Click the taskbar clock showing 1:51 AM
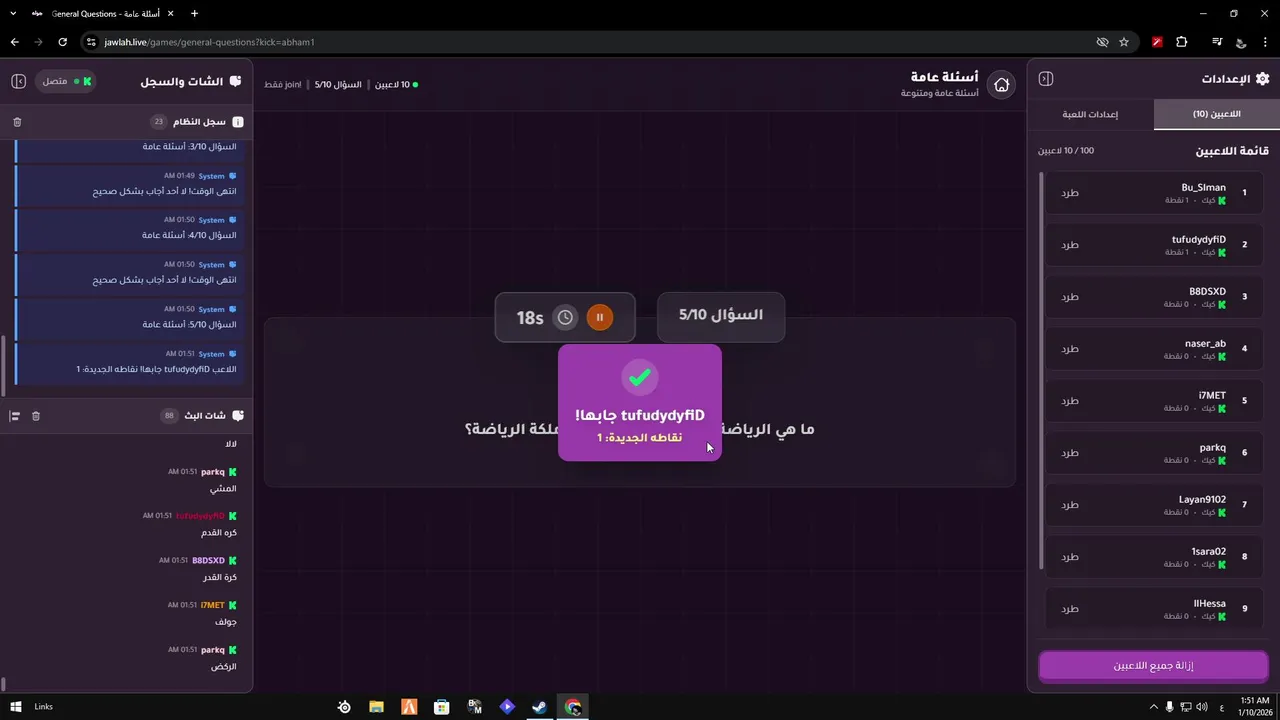The width and height of the screenshot is (1280, 720). 1254,707
